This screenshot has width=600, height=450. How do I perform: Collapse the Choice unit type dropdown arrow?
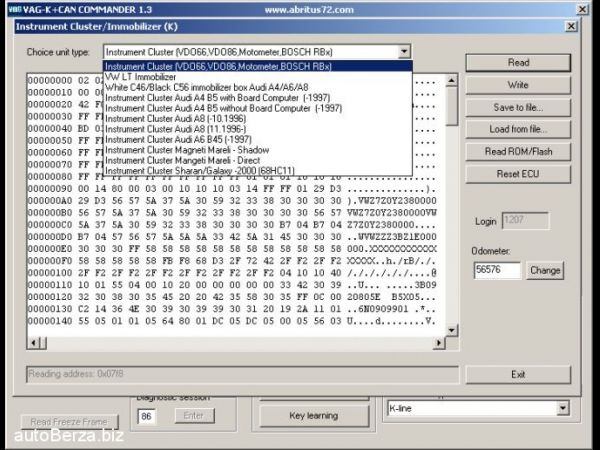pos(404,52)
